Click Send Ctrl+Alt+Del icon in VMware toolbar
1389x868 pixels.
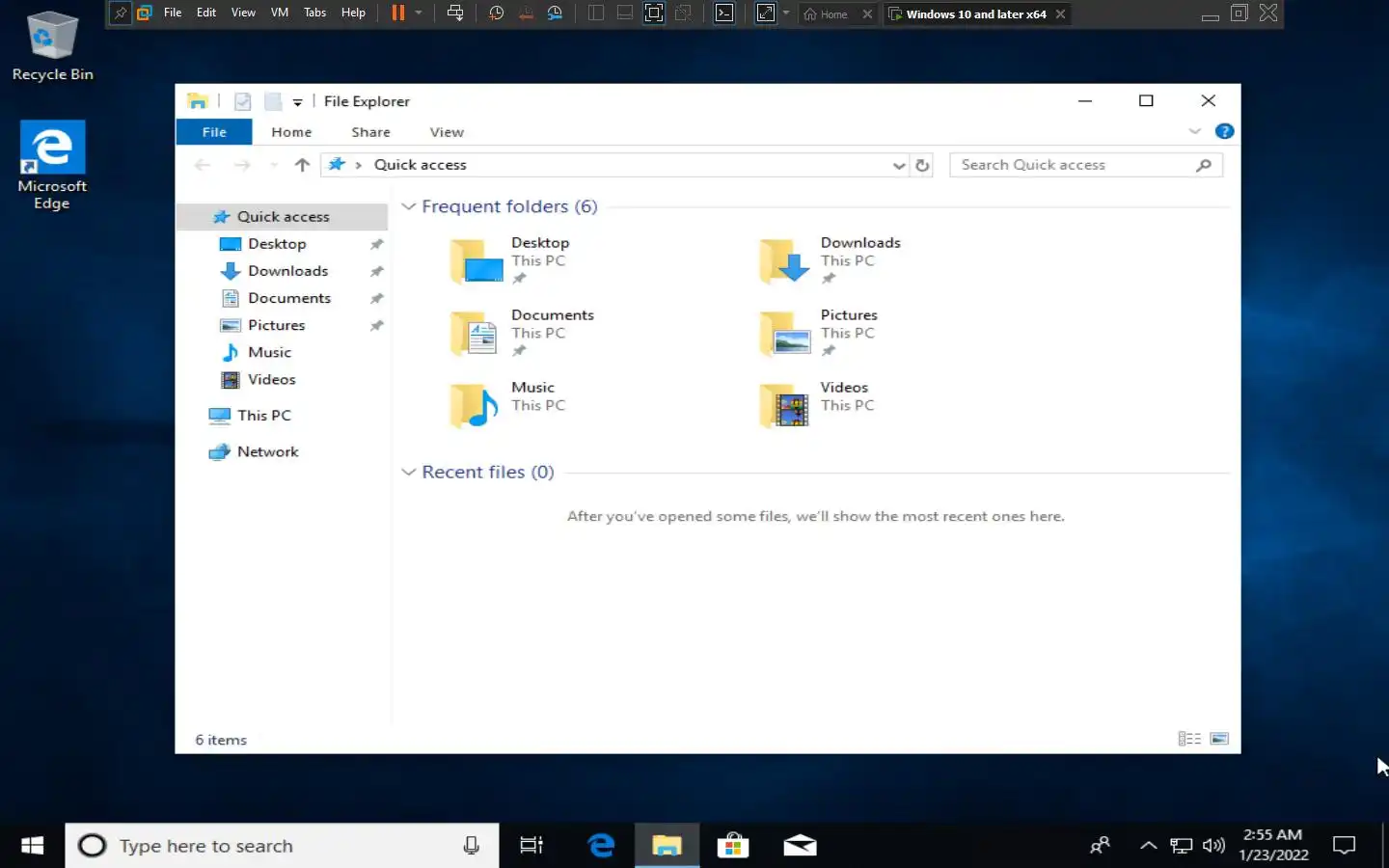[455, 14]
